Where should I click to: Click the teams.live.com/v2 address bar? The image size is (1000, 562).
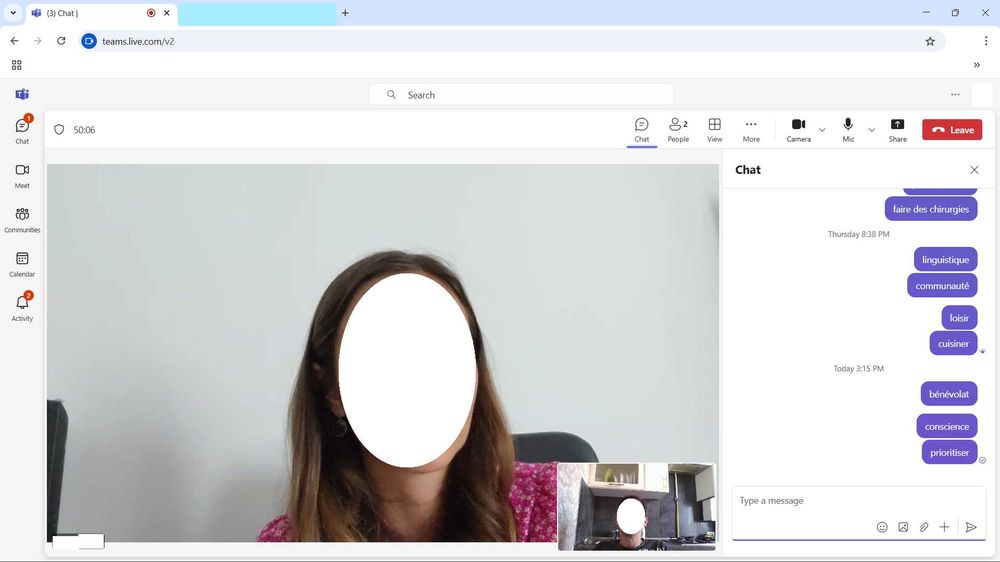point(510,41)
